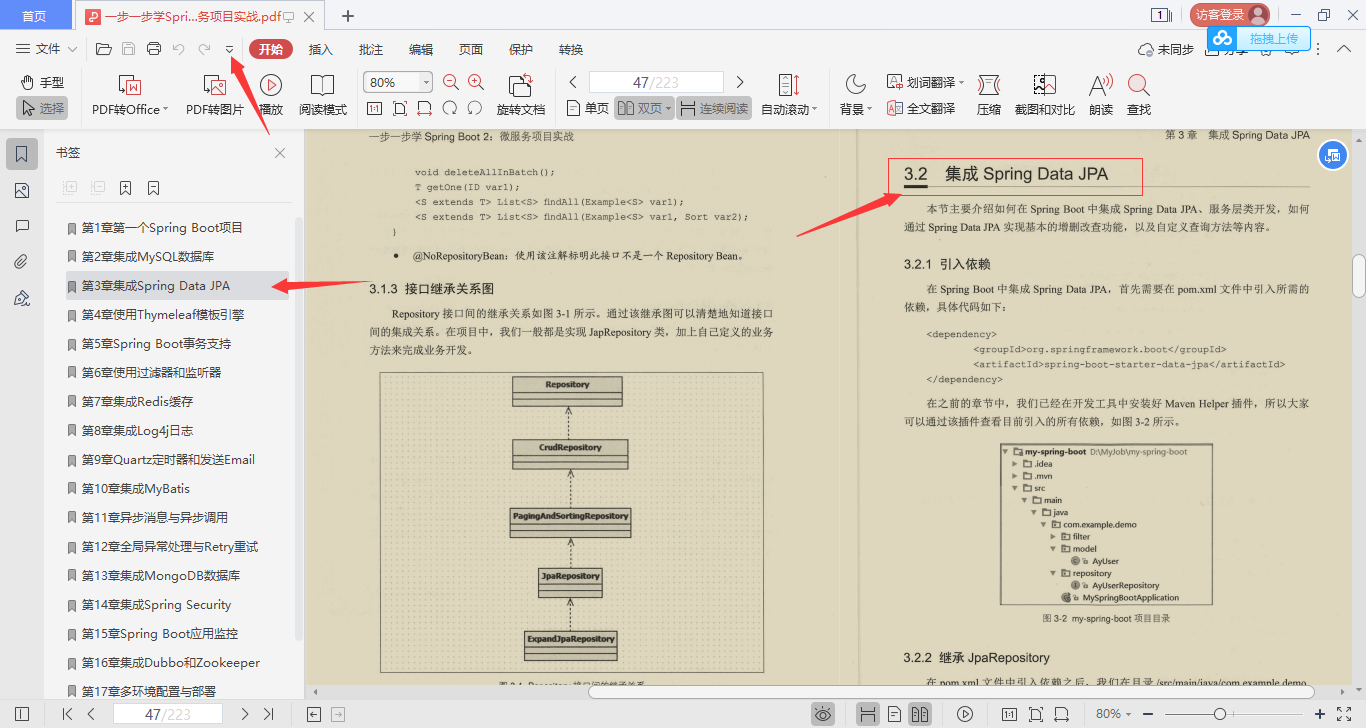This screenshot has height=728, width=1366.
Task: Click the print icon in quick toolbar
Action: click(x=154, y=49)
